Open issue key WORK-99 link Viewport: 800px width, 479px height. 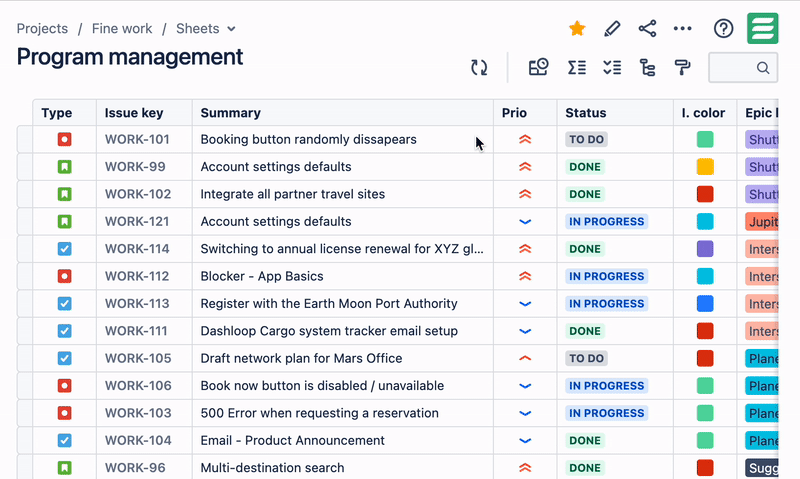(135, 167)
